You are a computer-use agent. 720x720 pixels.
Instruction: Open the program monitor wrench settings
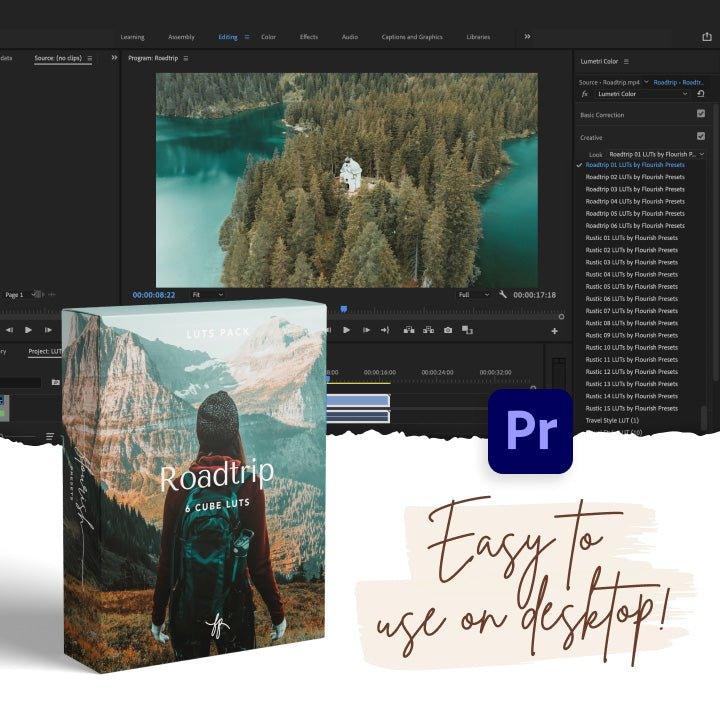coord(502,295)
